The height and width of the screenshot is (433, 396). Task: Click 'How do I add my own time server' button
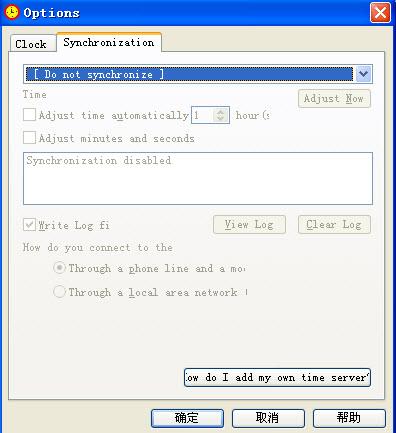click(x=277, y=377)
